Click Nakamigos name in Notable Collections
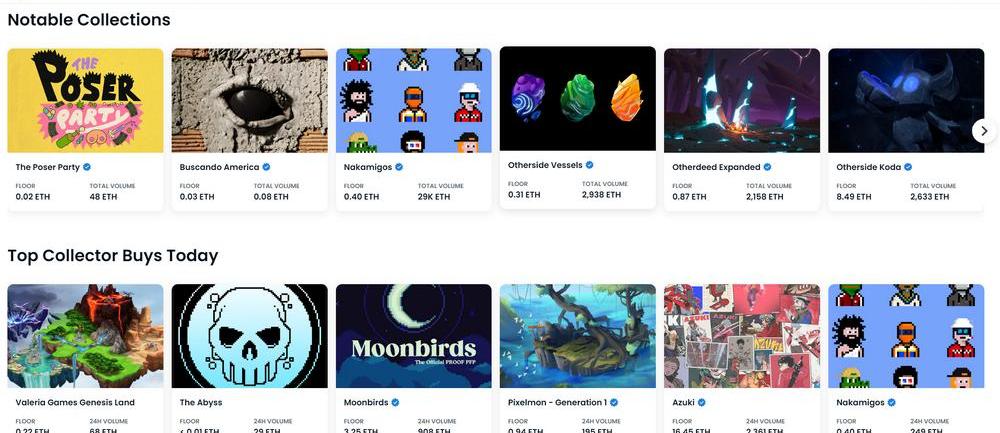 (368, 167)
